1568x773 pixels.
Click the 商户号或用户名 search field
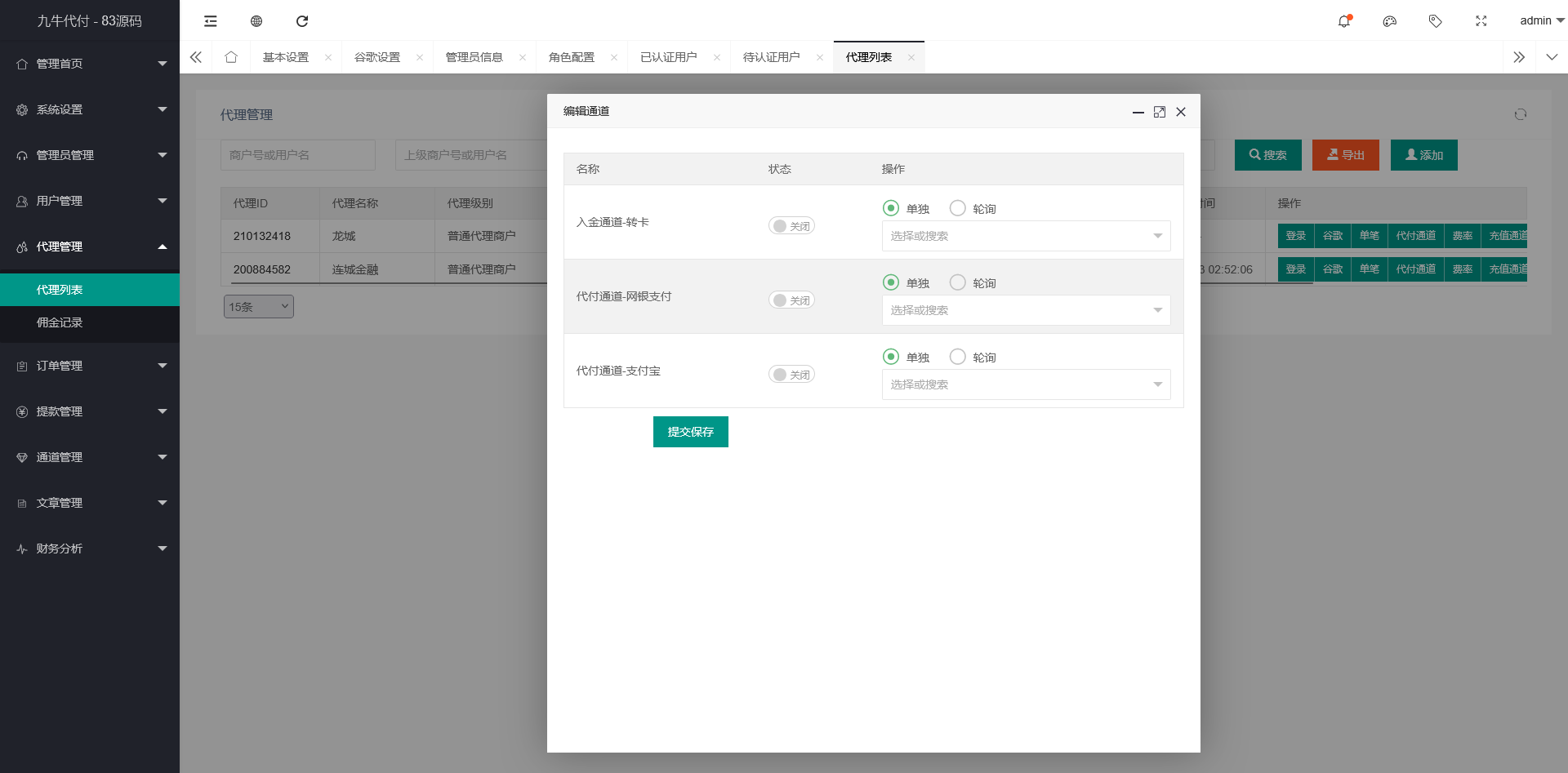click(297, 155)
